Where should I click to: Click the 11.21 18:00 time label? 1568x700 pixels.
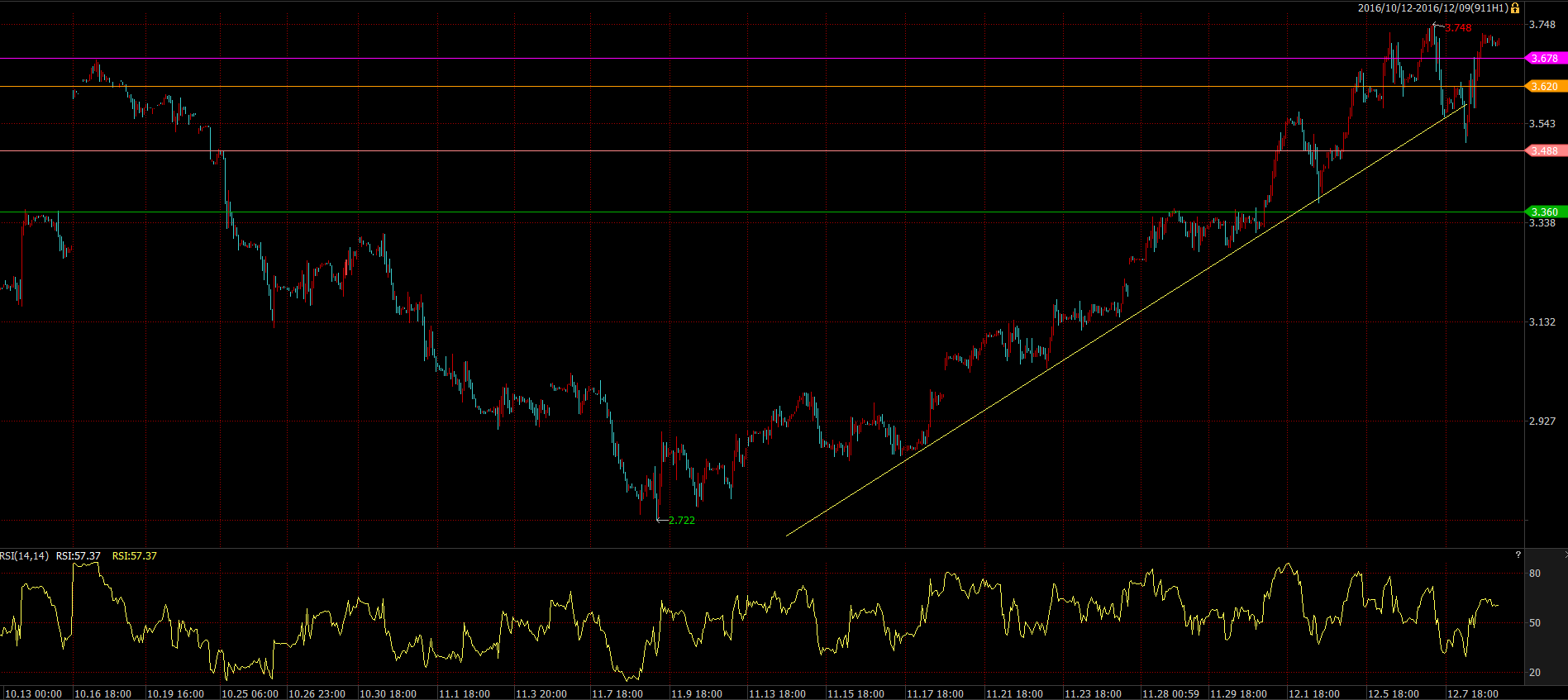point(1015,694)
